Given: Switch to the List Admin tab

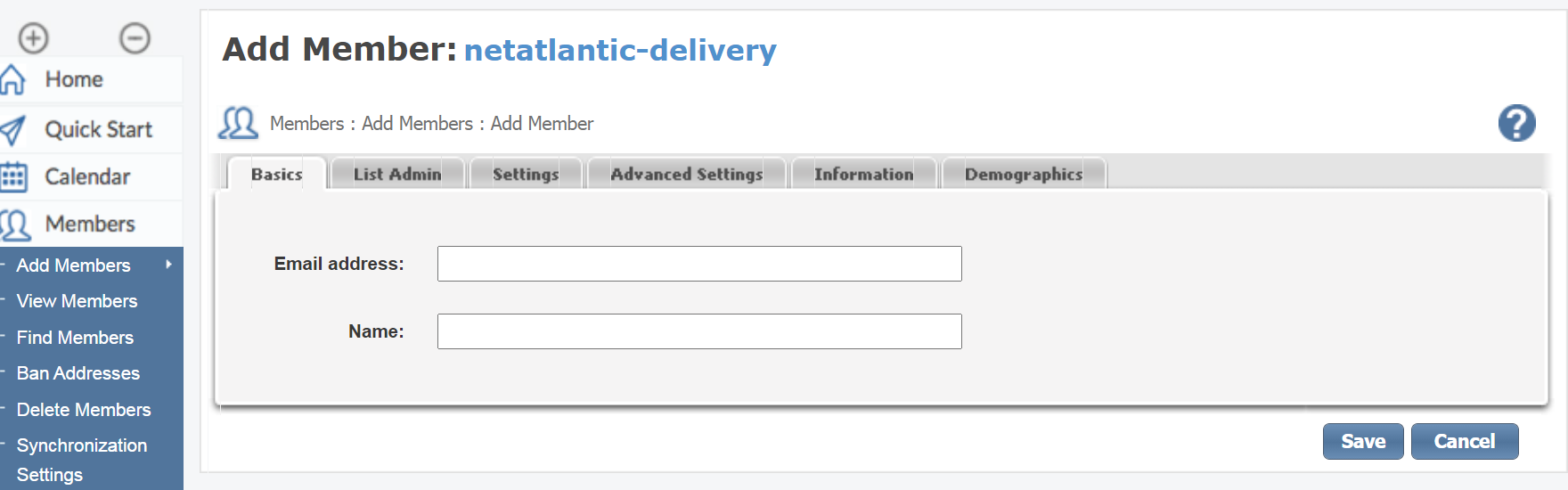Looking at the screenshot, I should 397,174.
